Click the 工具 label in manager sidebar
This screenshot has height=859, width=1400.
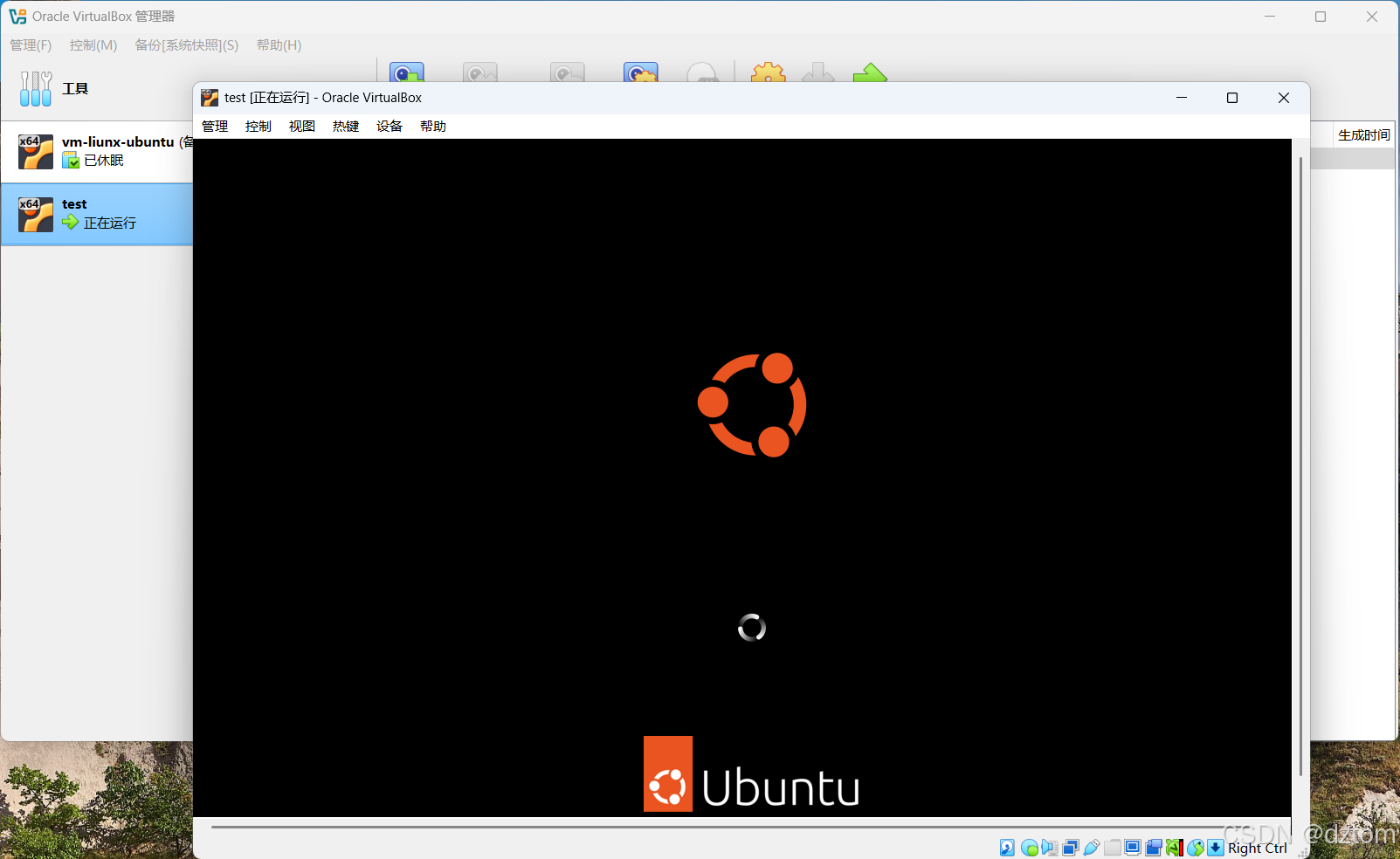(75, 88)
